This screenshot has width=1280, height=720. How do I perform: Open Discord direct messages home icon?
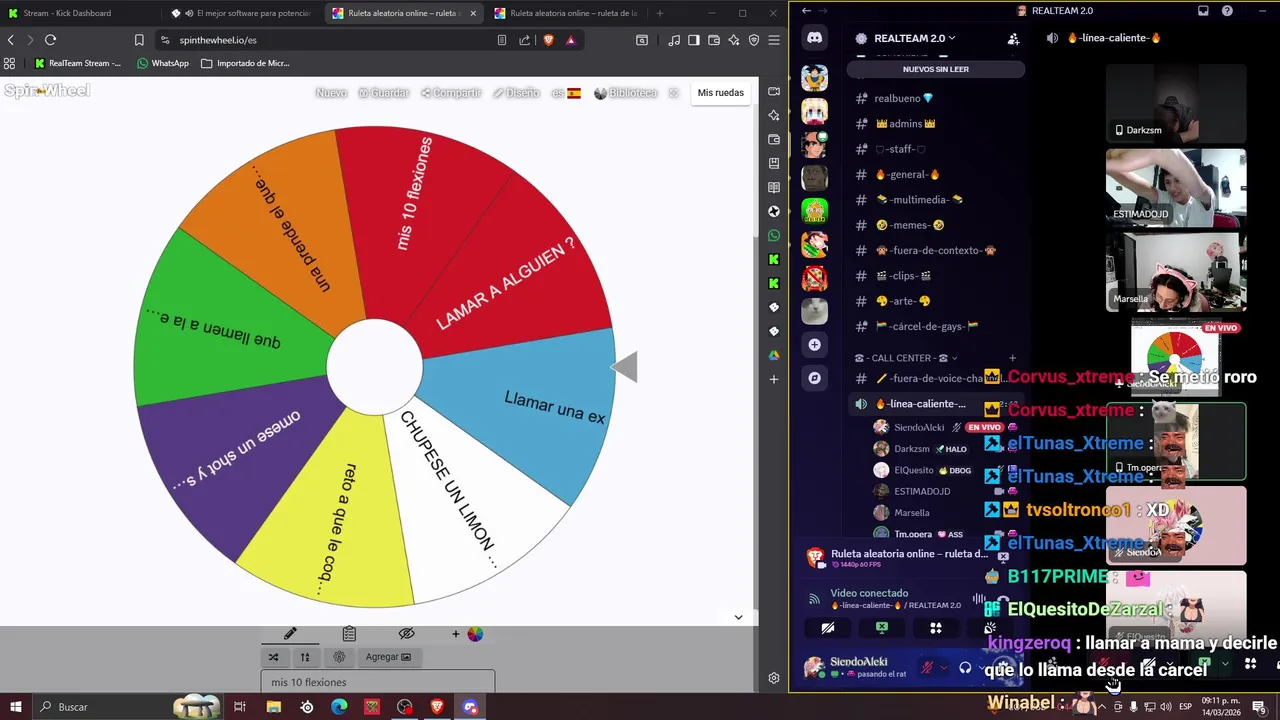[815, 38]
